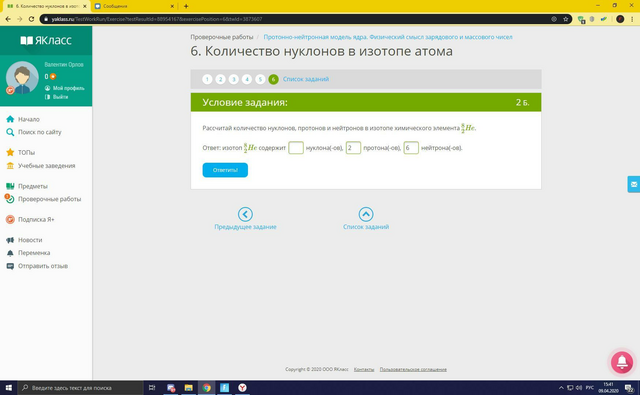Click the empty nucleons input field

(x=296, y=148)
